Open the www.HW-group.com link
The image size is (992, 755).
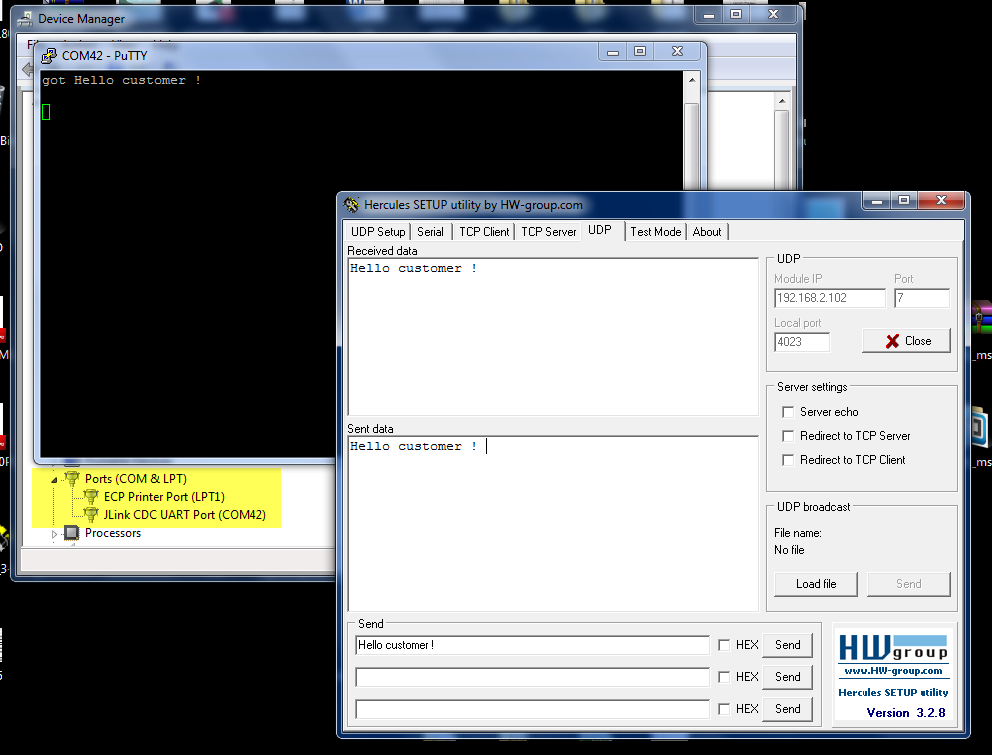click(x=893, y=671)
